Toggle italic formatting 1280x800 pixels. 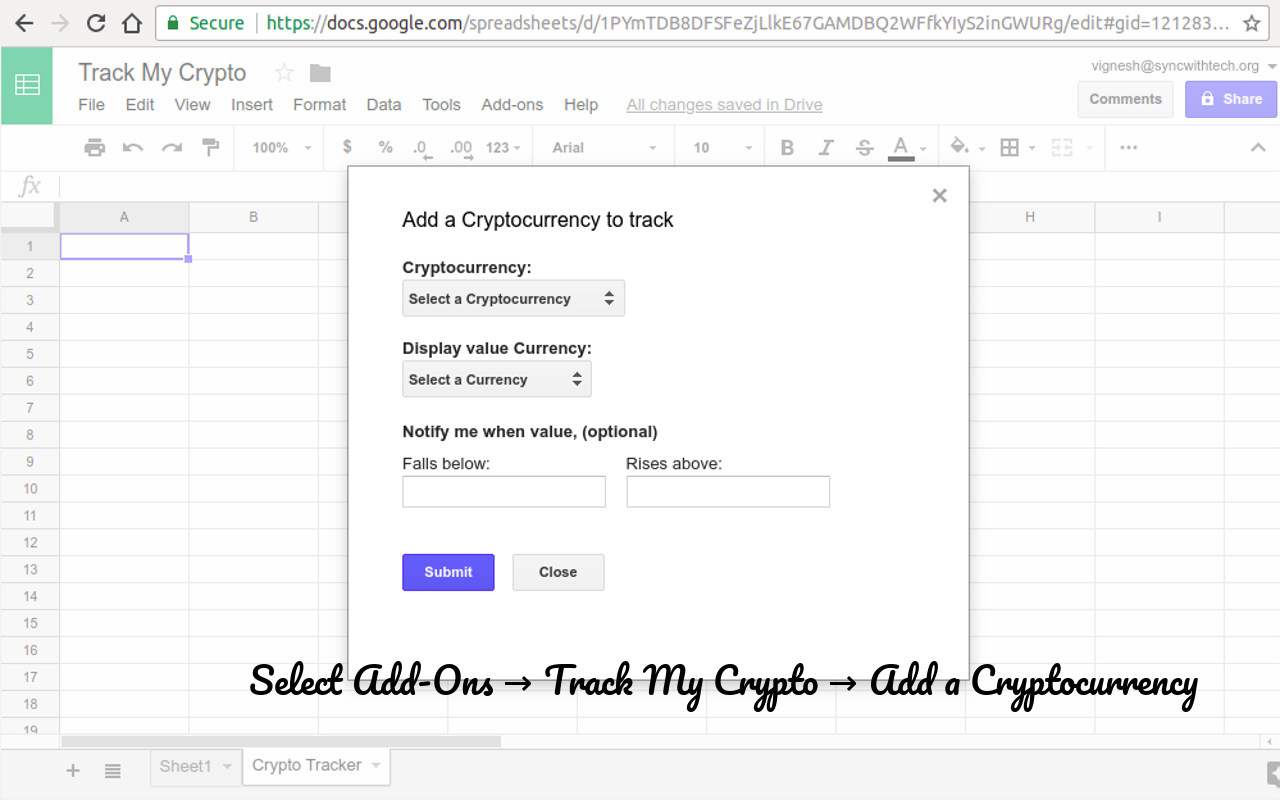point(826,148)
